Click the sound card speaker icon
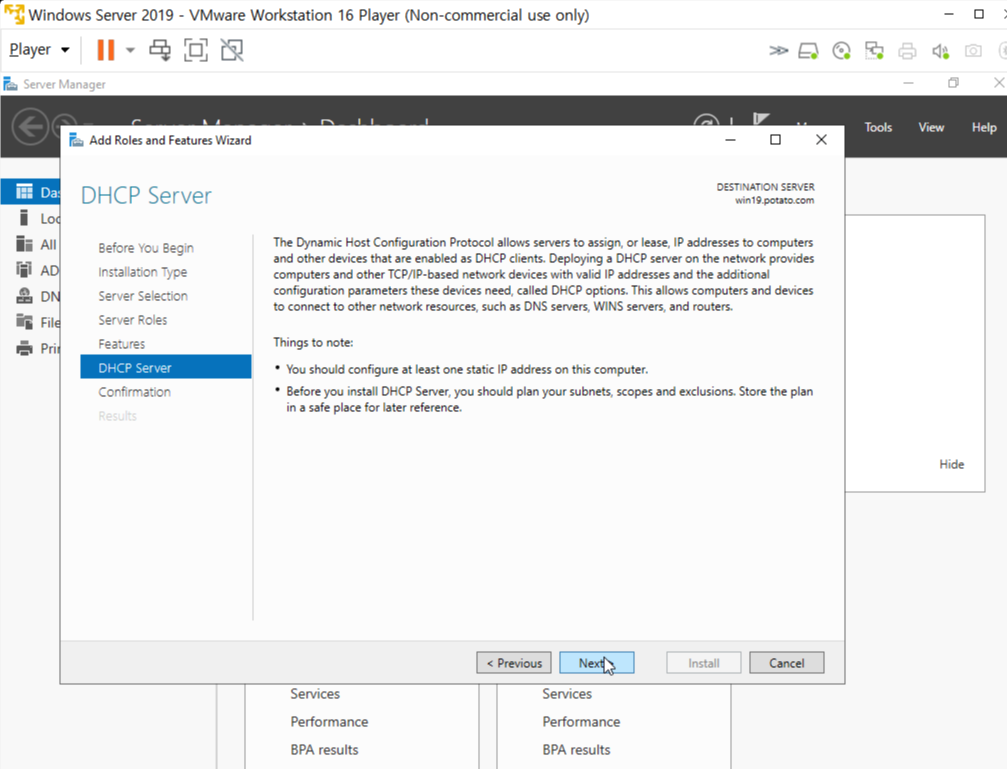 pyautogui.click(x=940, y=51)
